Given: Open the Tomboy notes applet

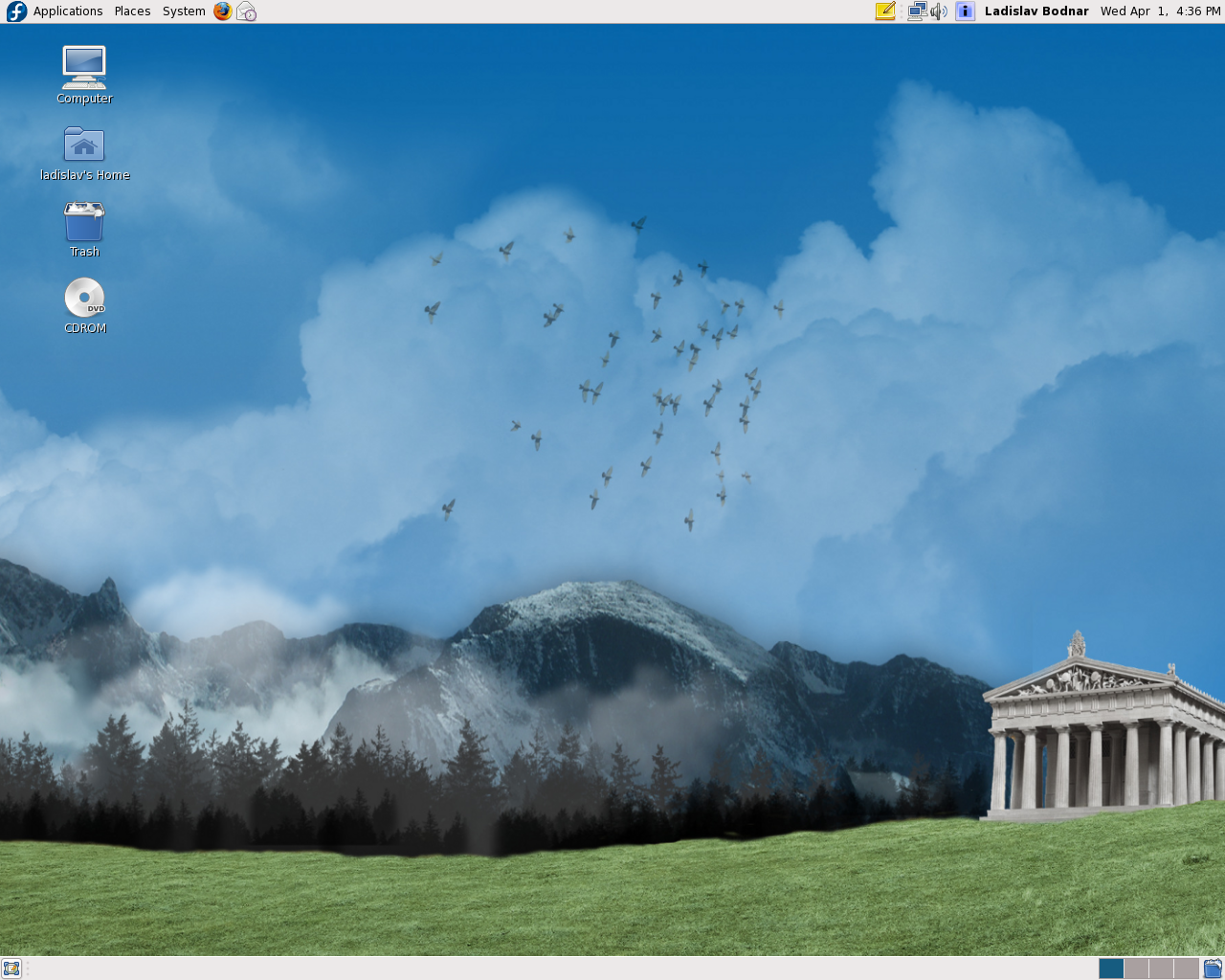Looking at the screenshot, I should point(886,11).
